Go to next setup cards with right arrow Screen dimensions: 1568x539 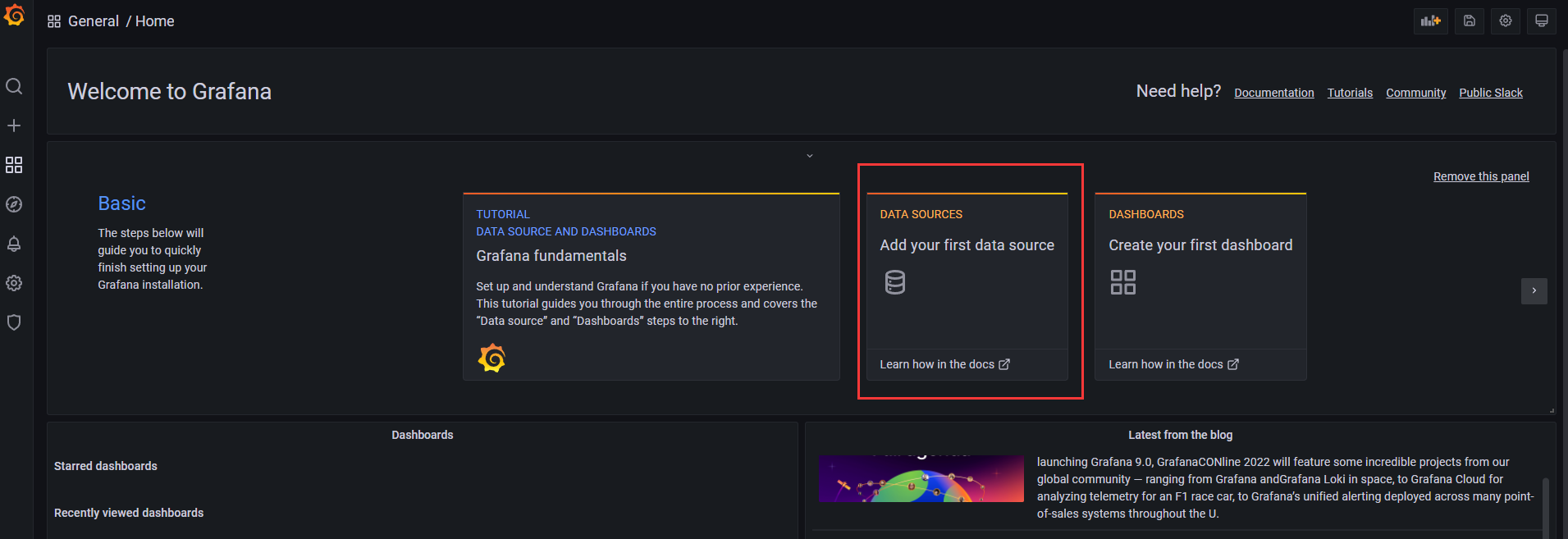click(1534, 290)
